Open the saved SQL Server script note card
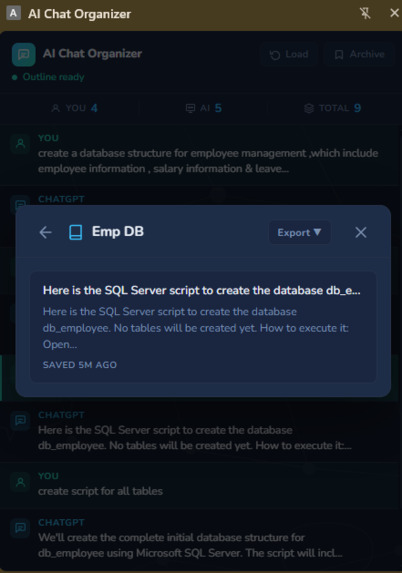402x573 pixels. [x=203, y=327]
